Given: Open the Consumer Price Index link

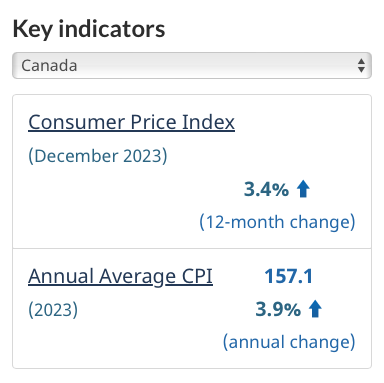Looking at the screenshot, I should (132, 122).
